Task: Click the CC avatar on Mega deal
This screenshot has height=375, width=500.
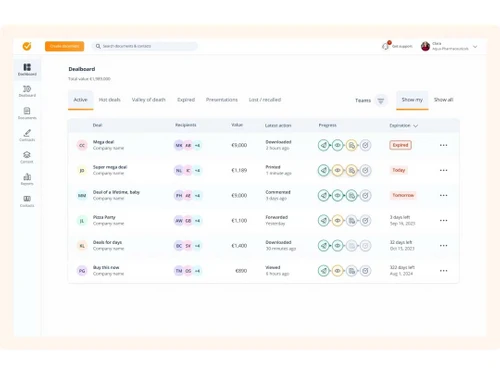Action: pyautogui.click(x=82, y=145)
